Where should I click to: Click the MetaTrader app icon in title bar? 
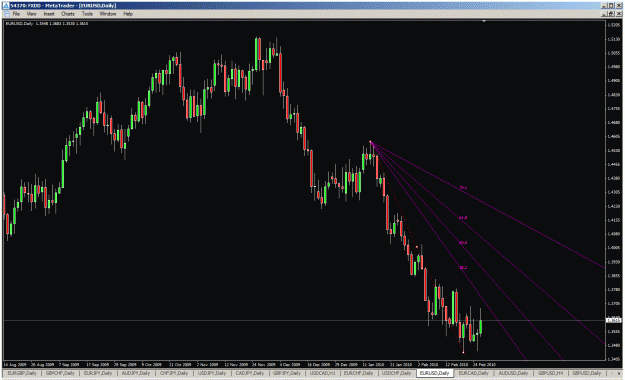[x=6, y=6]
